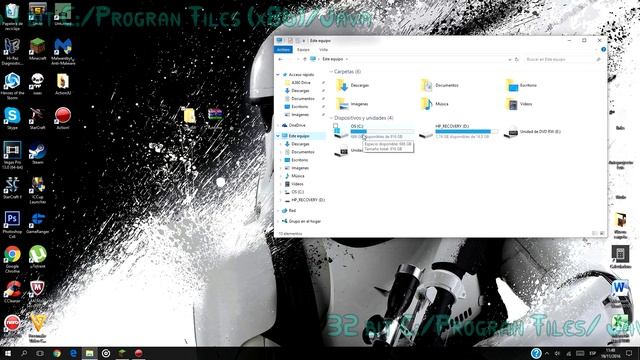Open Task View from the taskbar
Viewport: 640px width, 360px height.
pyautogui.click(x=40, y=353)
